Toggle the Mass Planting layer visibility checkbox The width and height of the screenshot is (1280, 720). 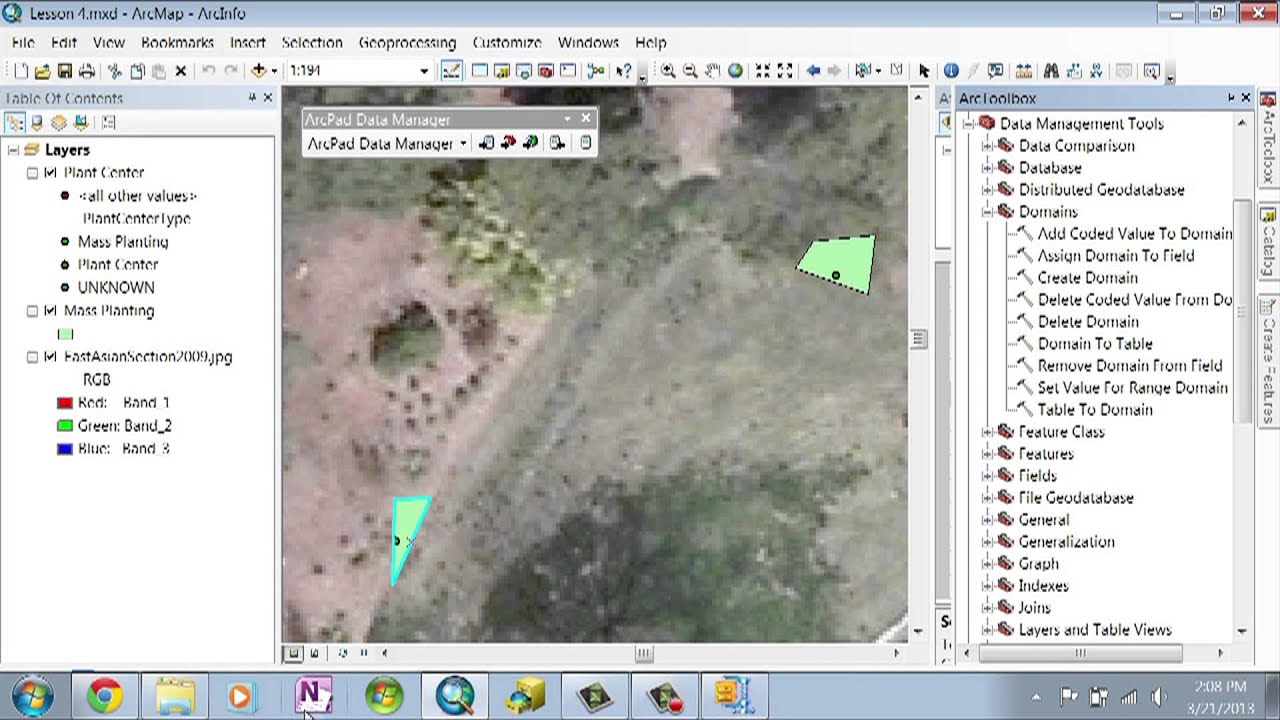(x=50, y=311)
